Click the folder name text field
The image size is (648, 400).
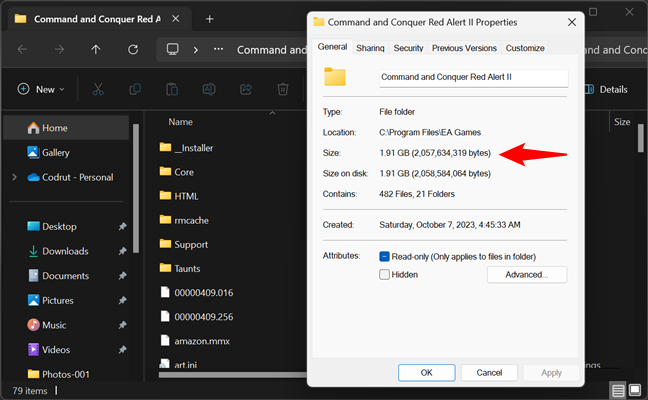click(x=473, y=77)
